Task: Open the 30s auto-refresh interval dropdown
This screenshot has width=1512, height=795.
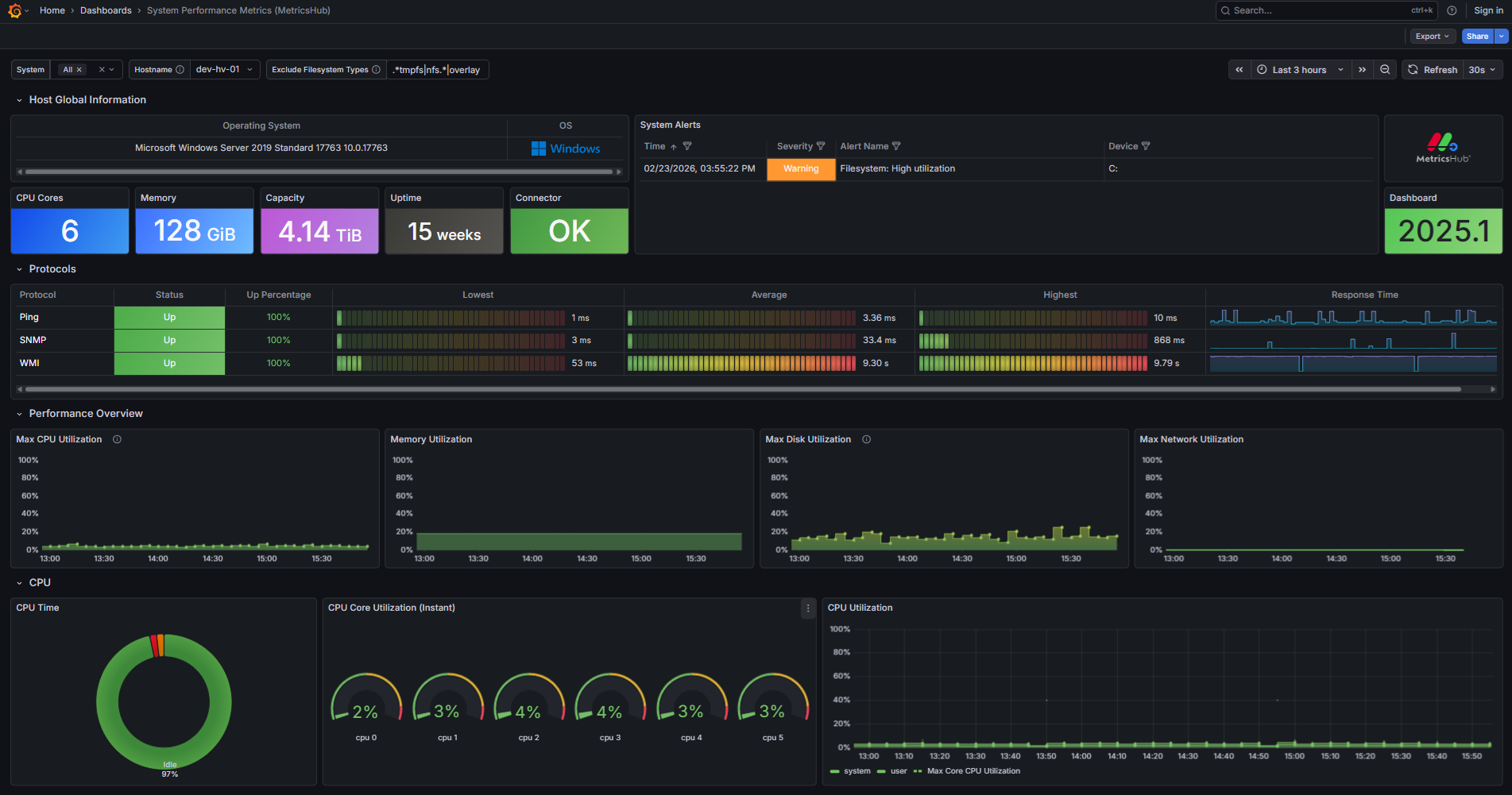Action: click(x=1482, y=69)
